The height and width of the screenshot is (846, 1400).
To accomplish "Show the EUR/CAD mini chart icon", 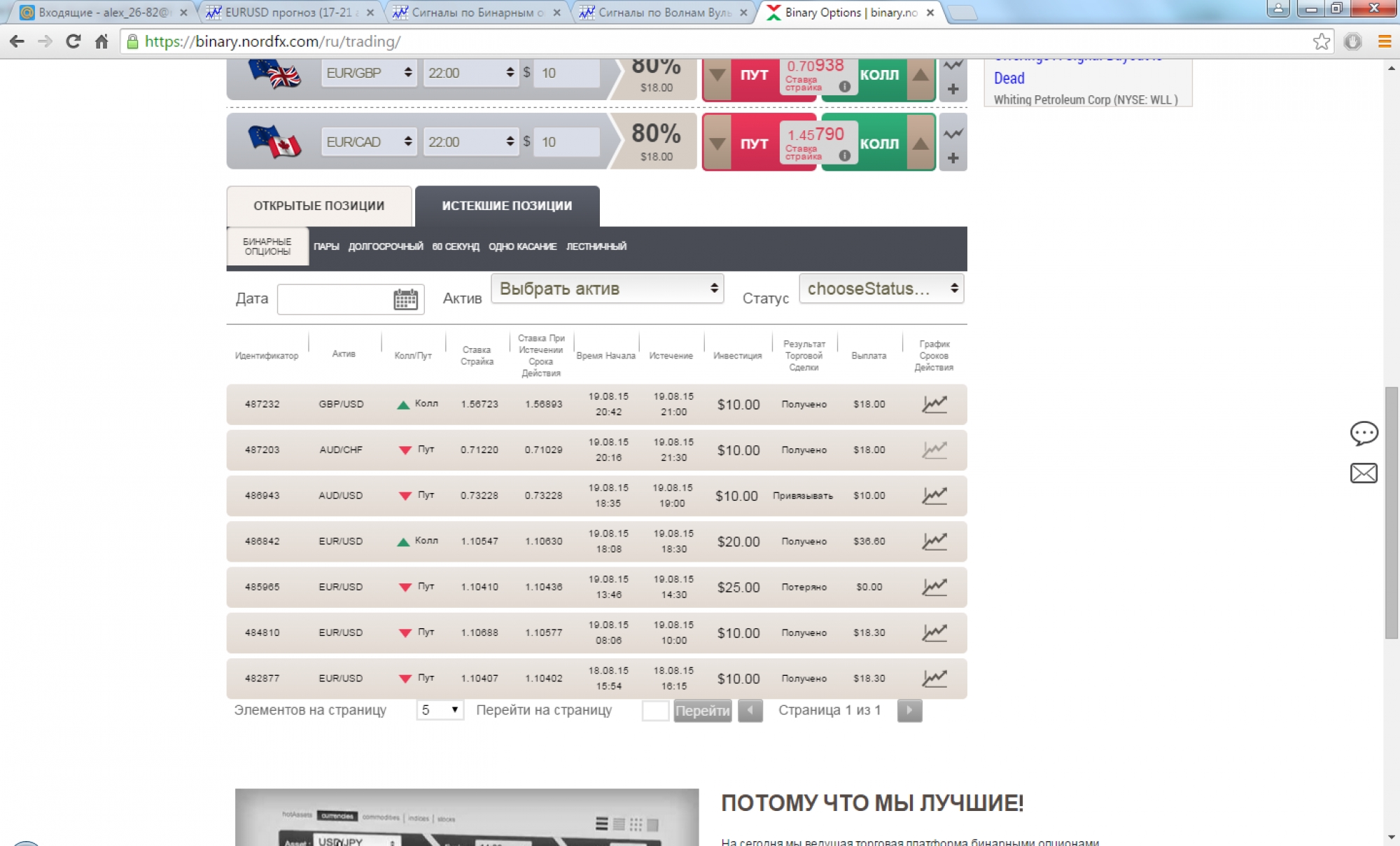I will coord(953,132).
